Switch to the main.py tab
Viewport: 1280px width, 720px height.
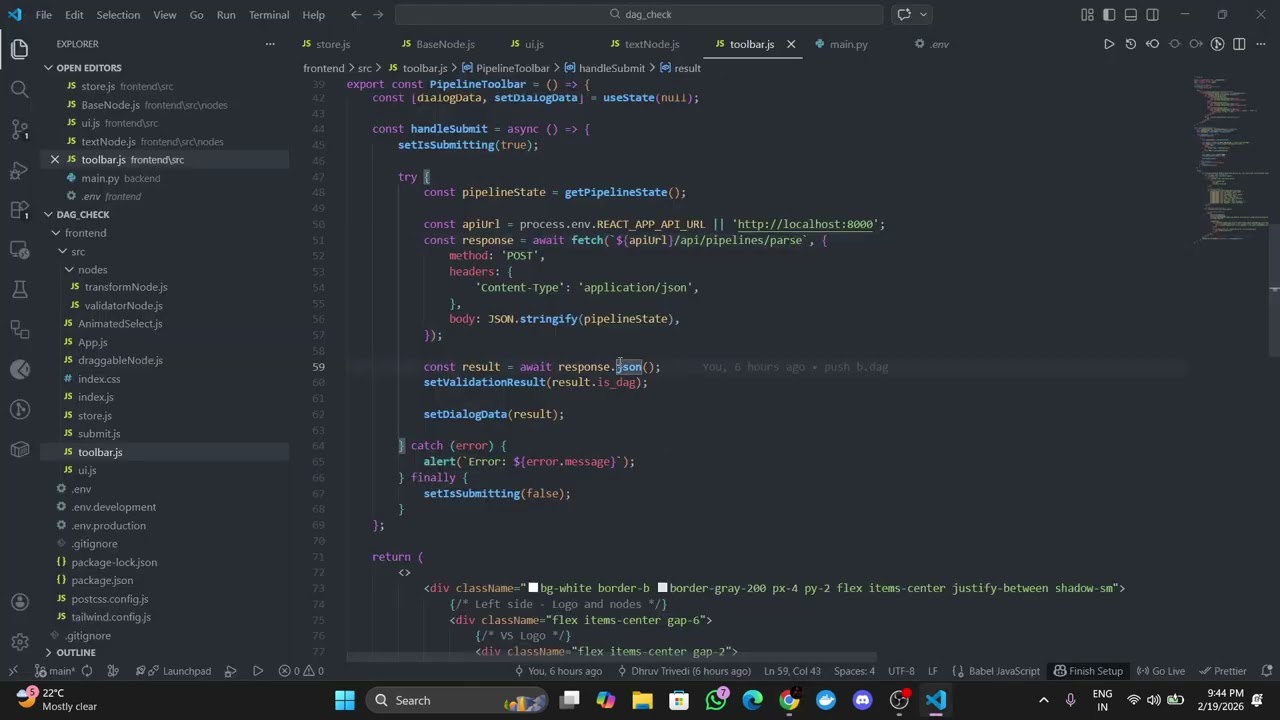[x=848, y=44]
